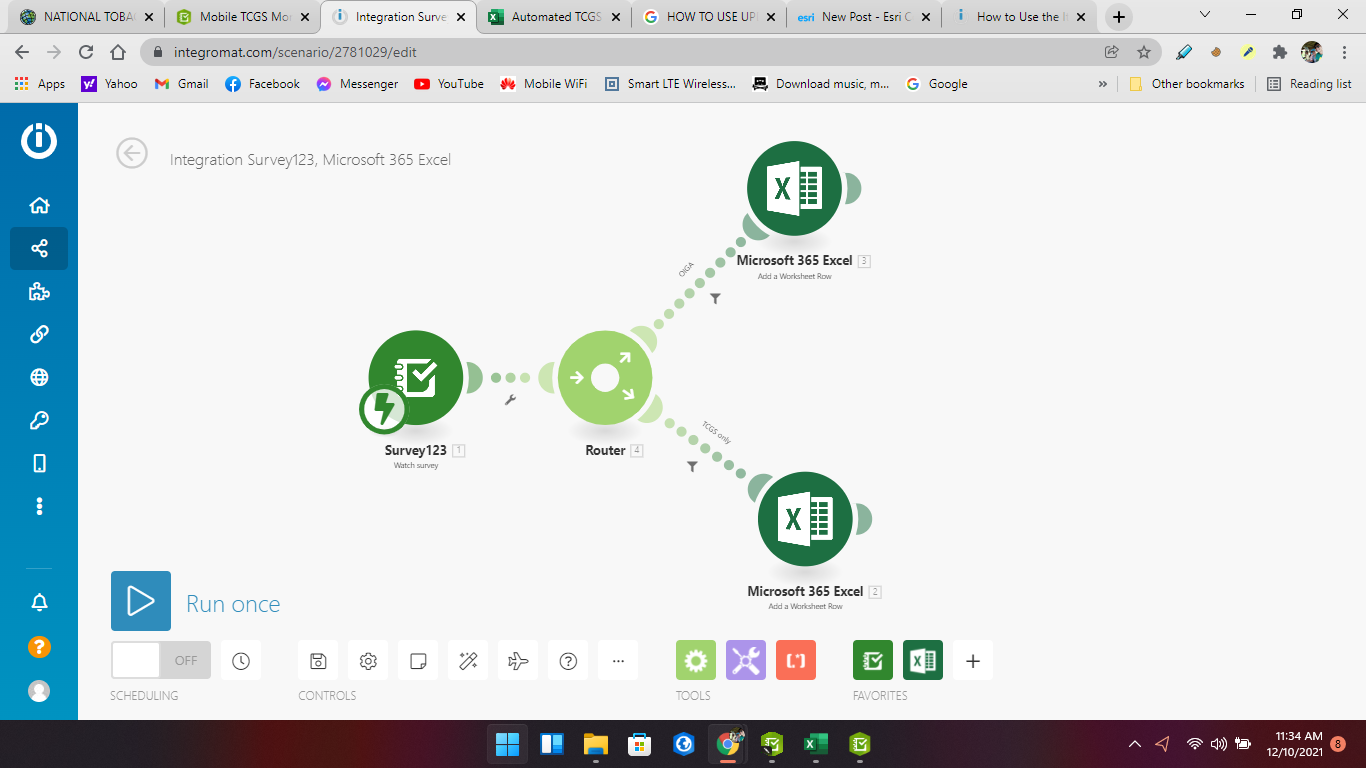Open the red Text parser tool icon
The width and height of the screenshot is (1366, 768).
click(x=796, y=661)
